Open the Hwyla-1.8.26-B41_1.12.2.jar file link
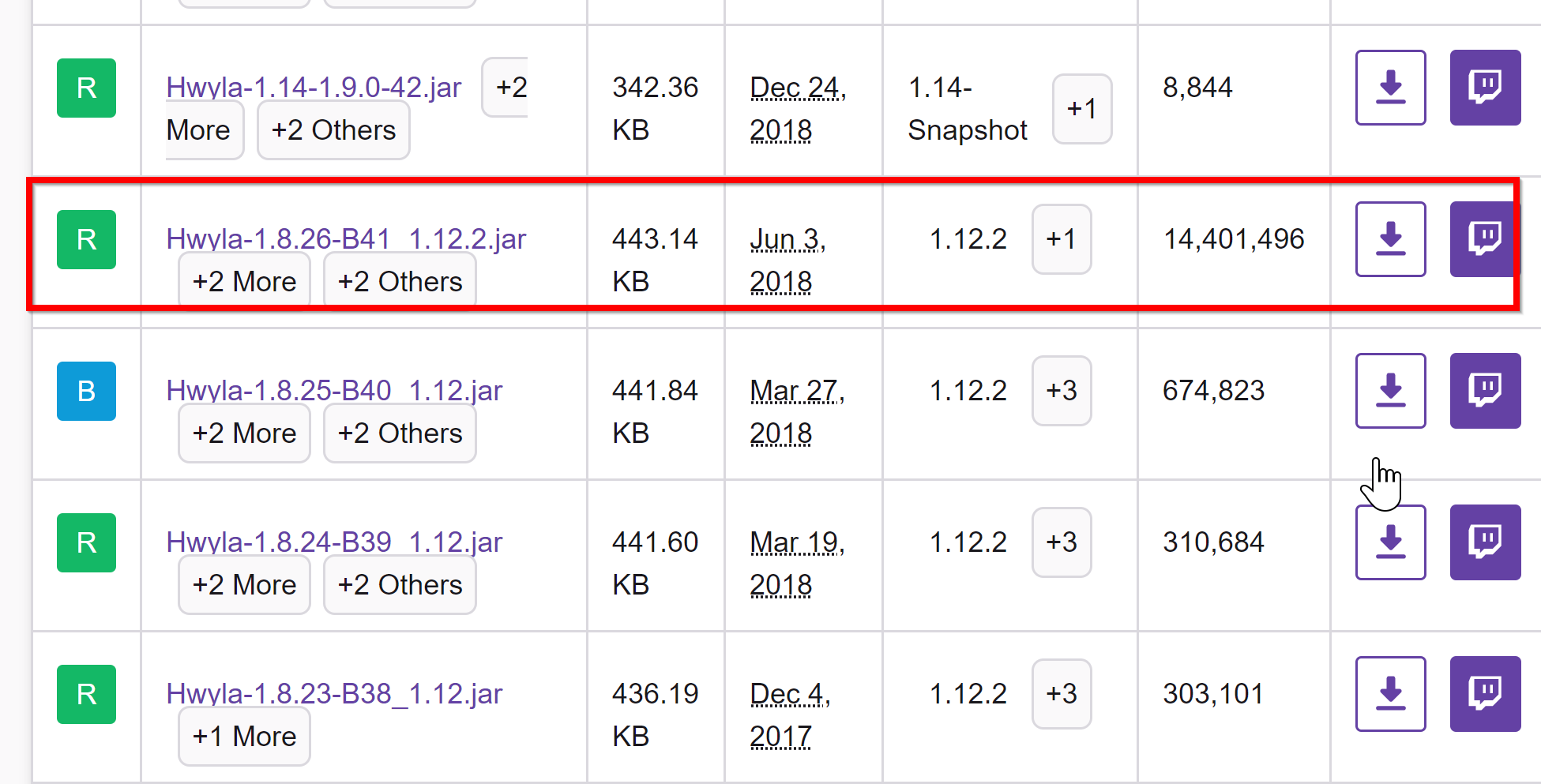The height and width of the screenshot is (784, 1541). (346, 239)
